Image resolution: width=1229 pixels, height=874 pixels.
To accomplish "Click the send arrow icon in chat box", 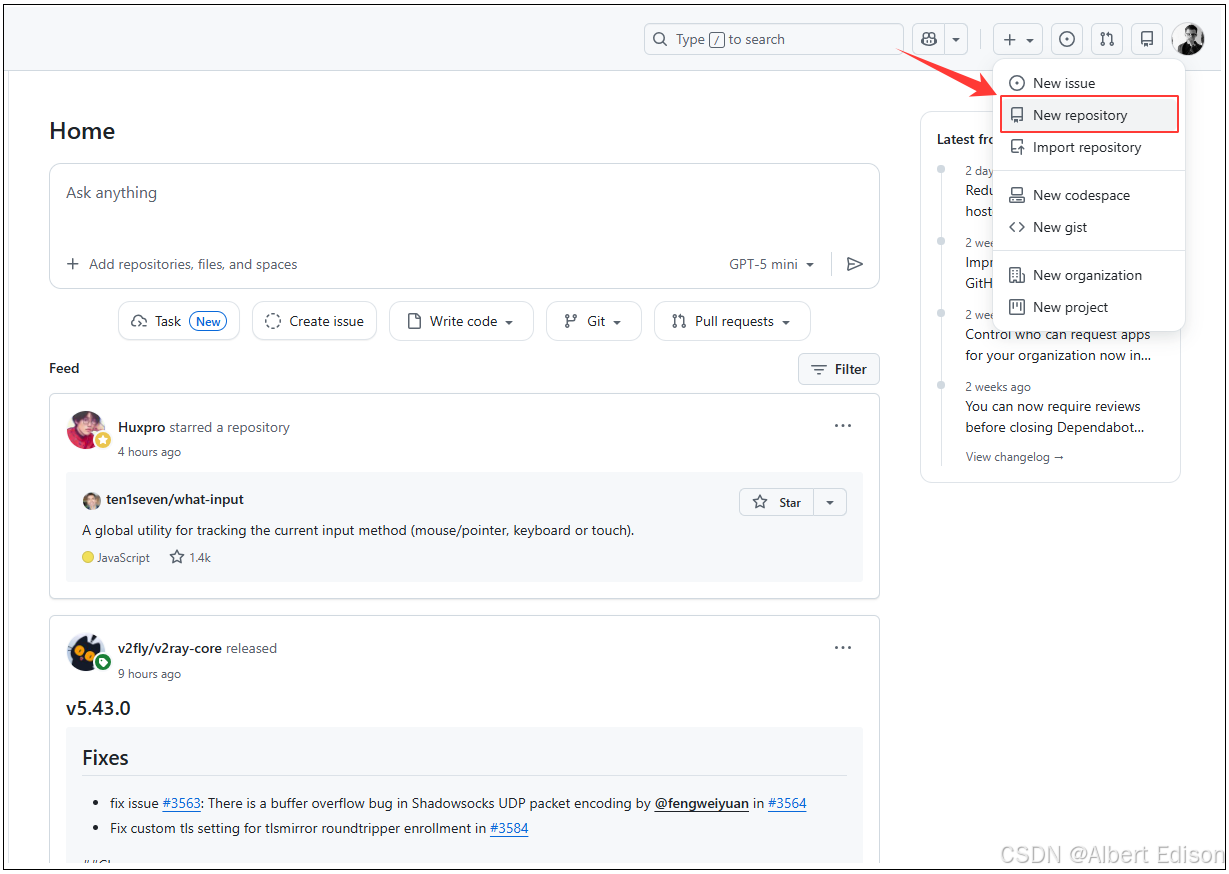I will [x=854, y=264].
